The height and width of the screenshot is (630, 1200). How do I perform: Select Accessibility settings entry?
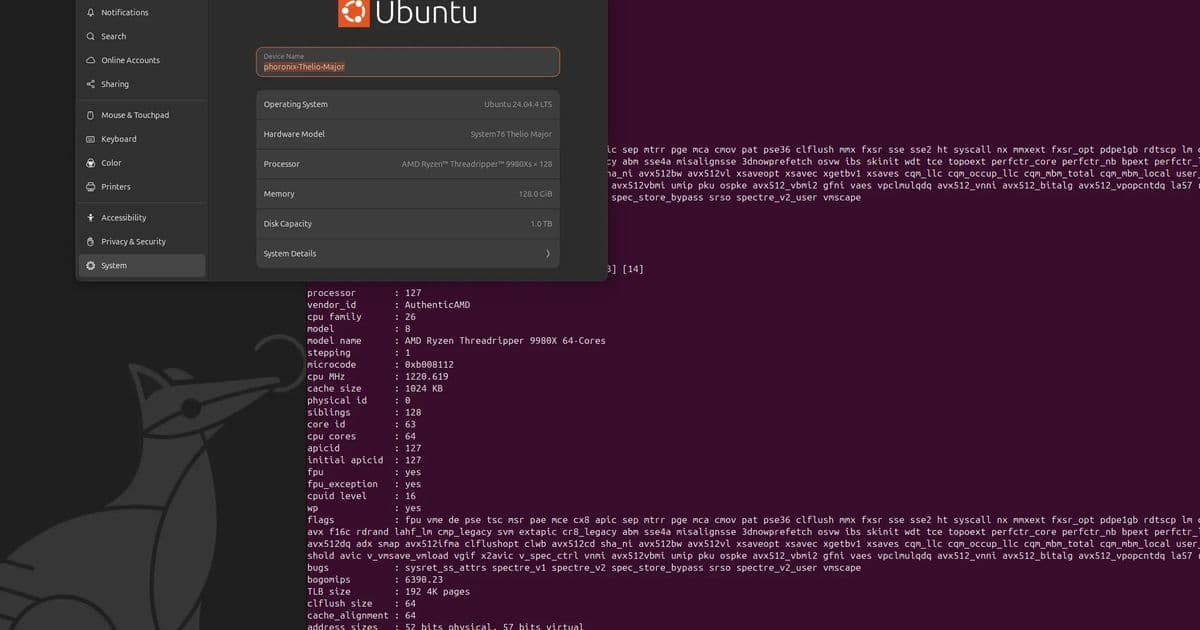pos(142,218)
